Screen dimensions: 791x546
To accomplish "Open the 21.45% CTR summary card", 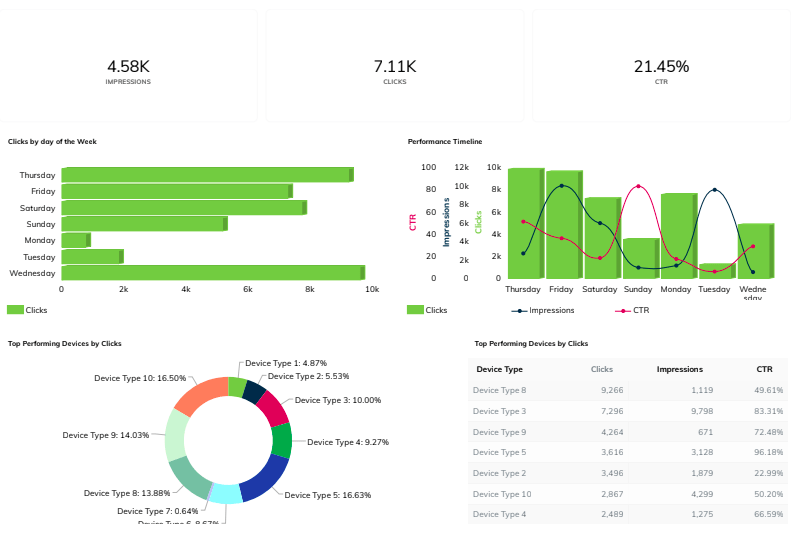I will pos(661,67).
